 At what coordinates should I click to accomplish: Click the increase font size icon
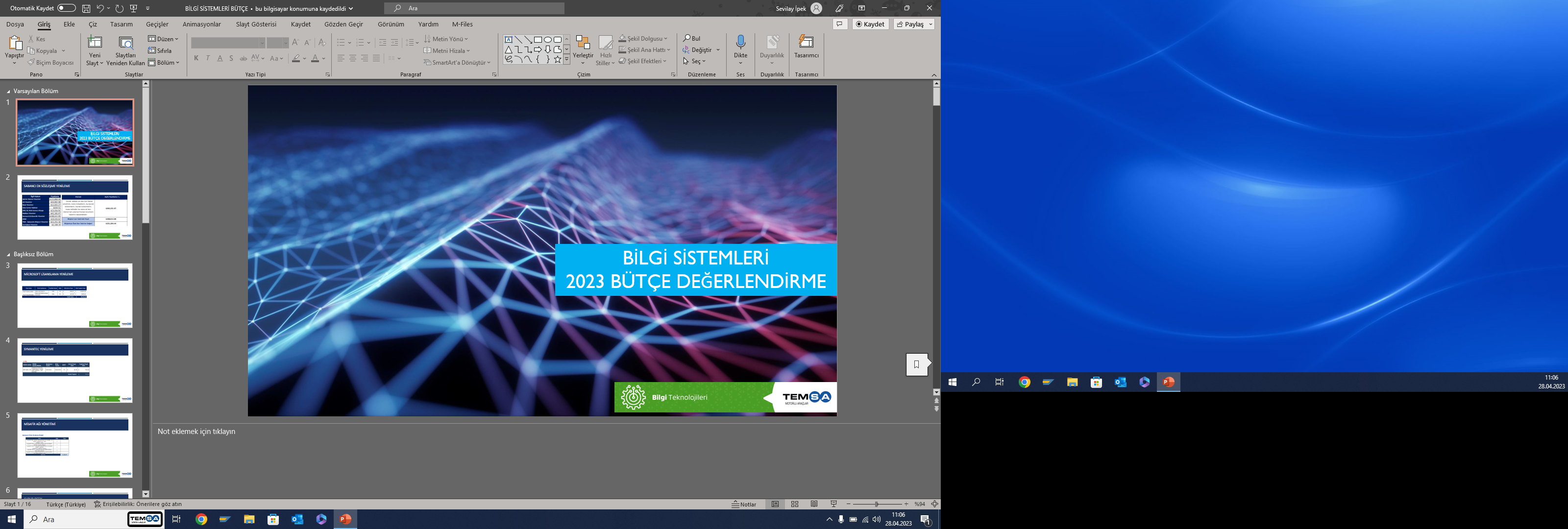click(295, 43)
